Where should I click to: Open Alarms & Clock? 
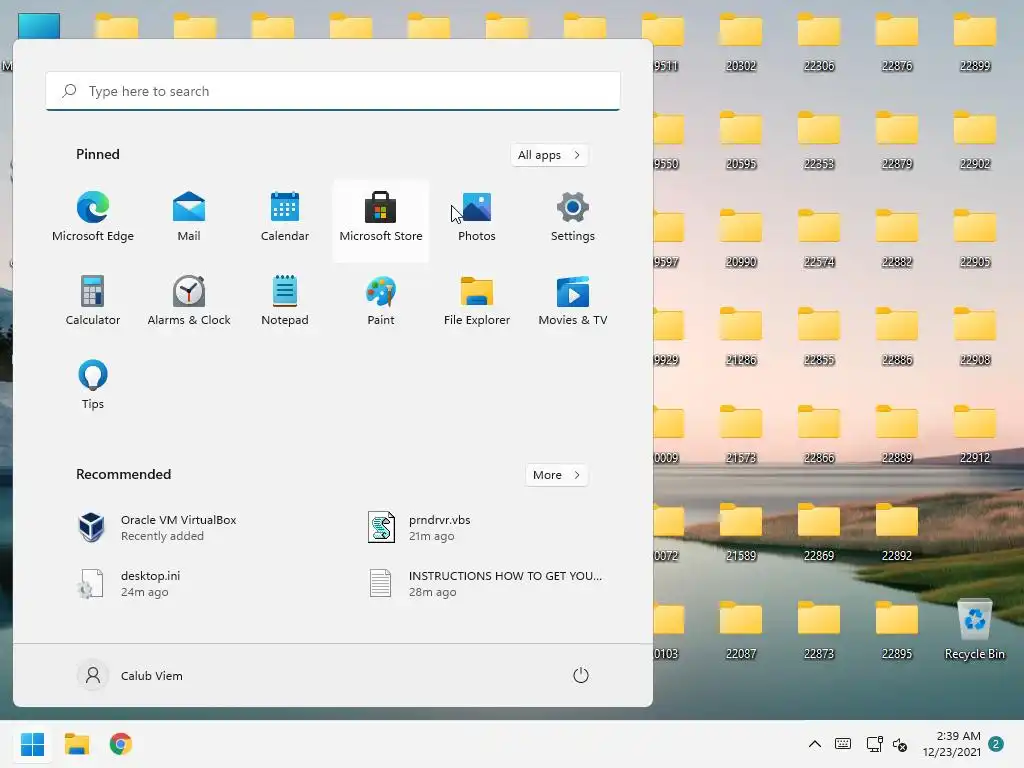[x=189, y=302]
